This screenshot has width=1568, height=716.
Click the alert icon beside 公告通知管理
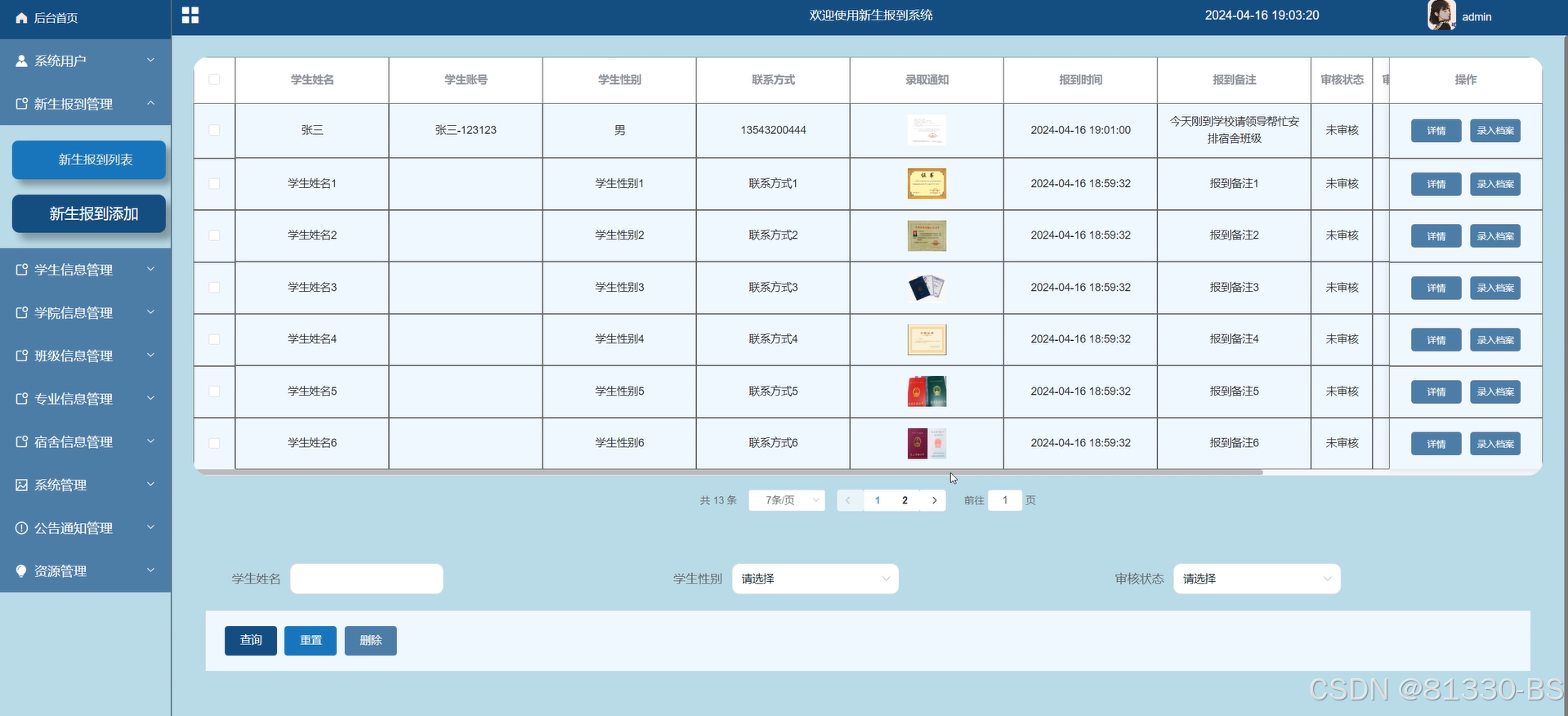point(21,528)
